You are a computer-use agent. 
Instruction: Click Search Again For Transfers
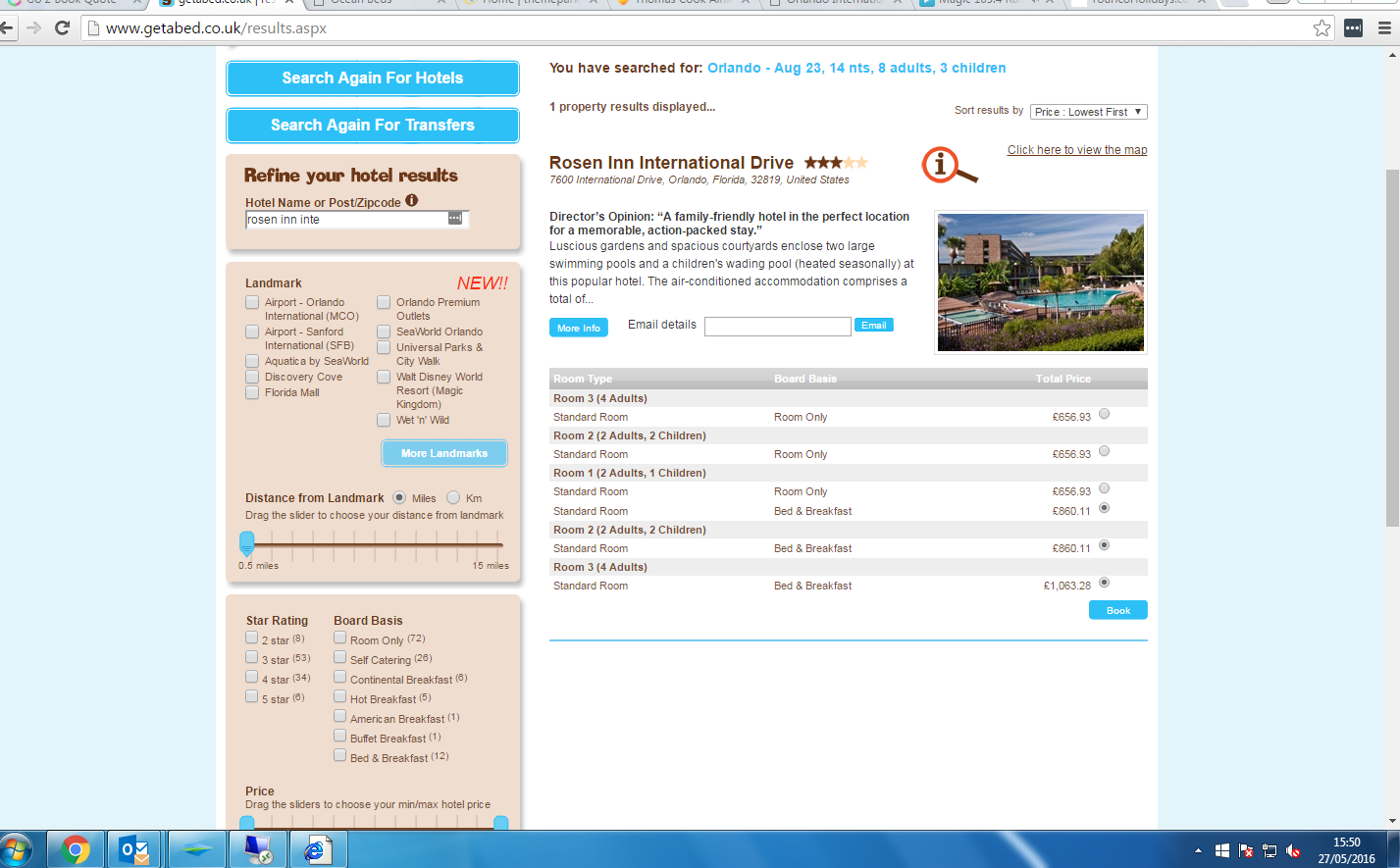tap(373, 126)
